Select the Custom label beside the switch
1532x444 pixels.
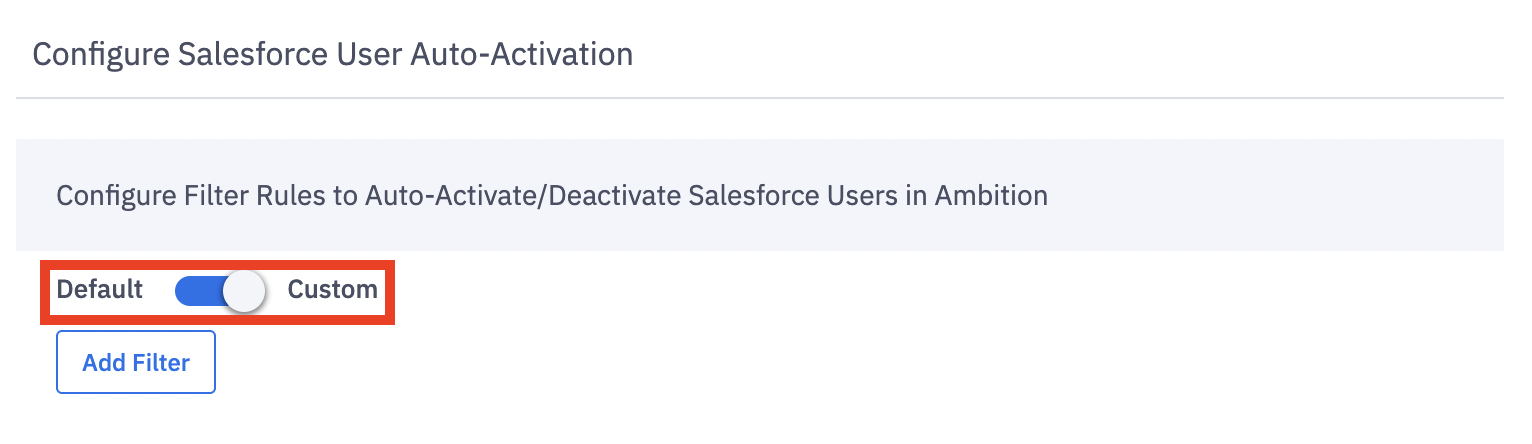(333, 290)
